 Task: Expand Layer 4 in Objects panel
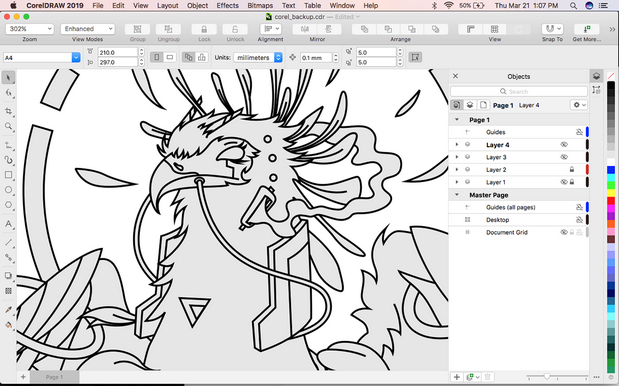point(457,145)
